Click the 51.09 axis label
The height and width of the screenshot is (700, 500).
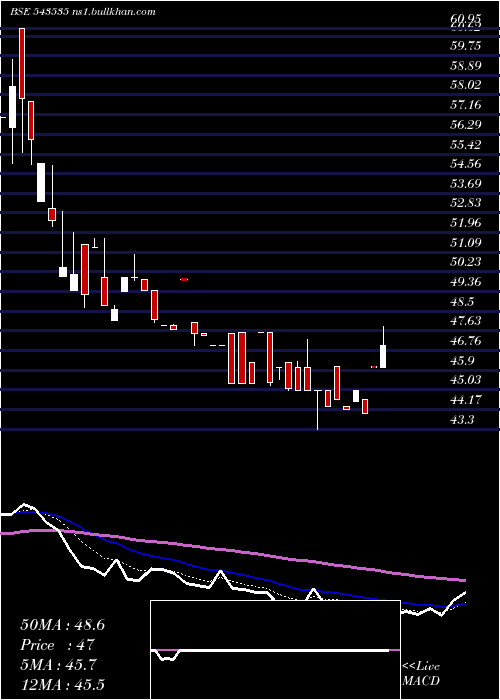point(466,242)
